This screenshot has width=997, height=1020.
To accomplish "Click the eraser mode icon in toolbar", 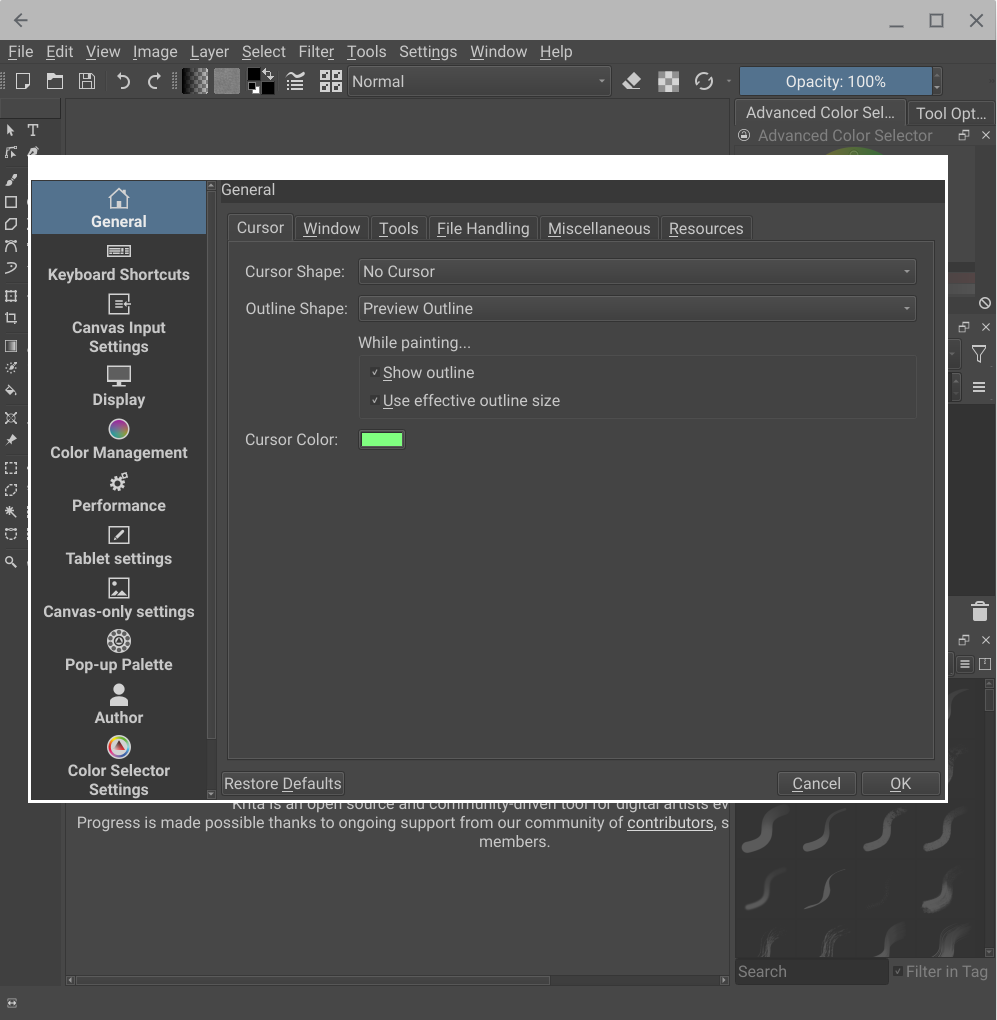I will (x=631, y=82).
